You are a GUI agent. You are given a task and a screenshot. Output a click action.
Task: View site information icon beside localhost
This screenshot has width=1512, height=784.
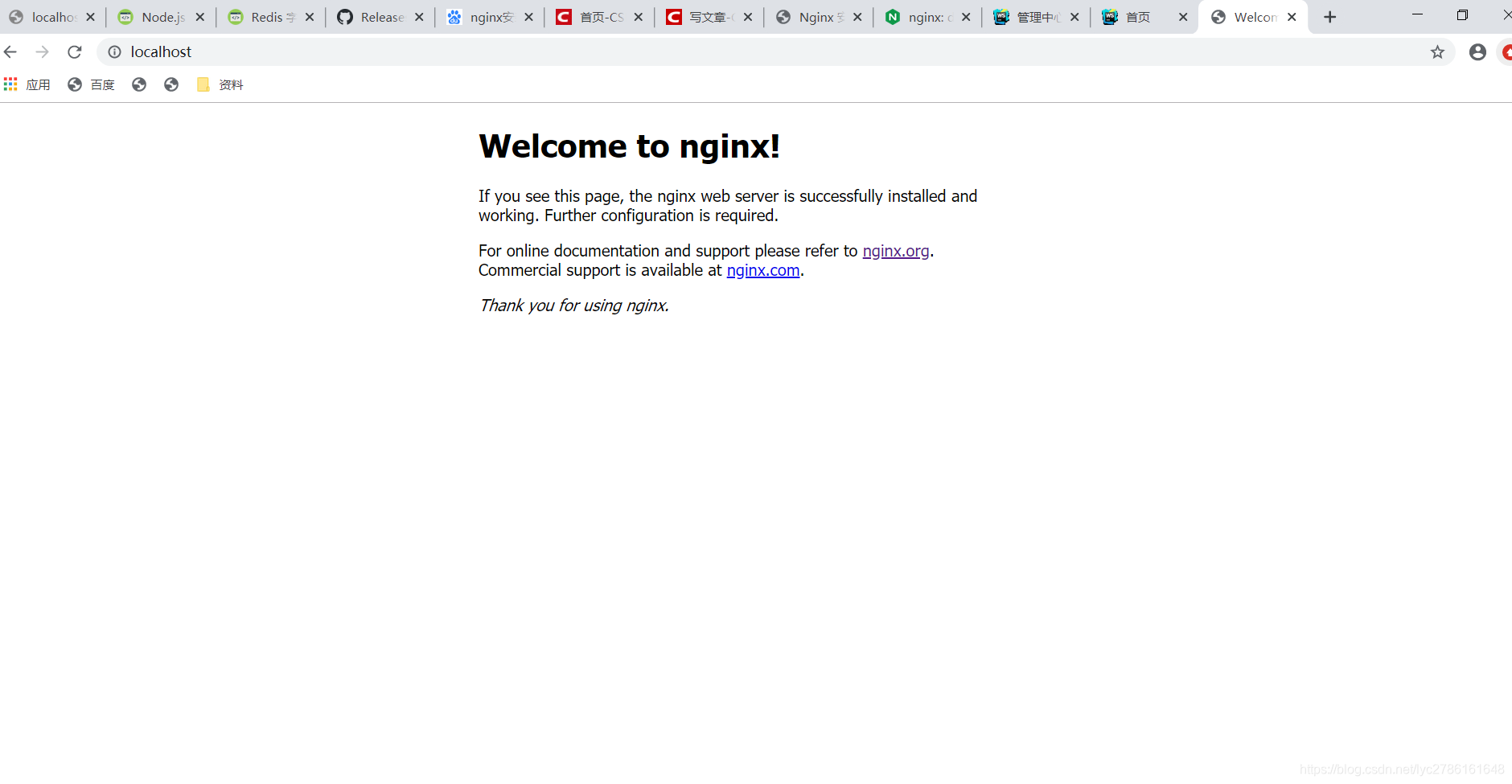coord(115,52)
